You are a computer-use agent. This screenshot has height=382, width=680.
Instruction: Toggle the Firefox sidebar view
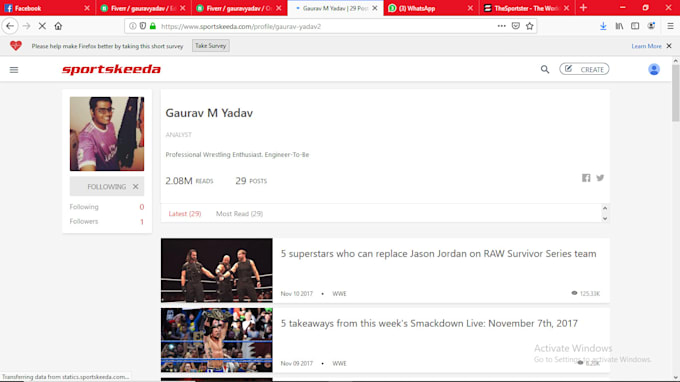point(635,26)
